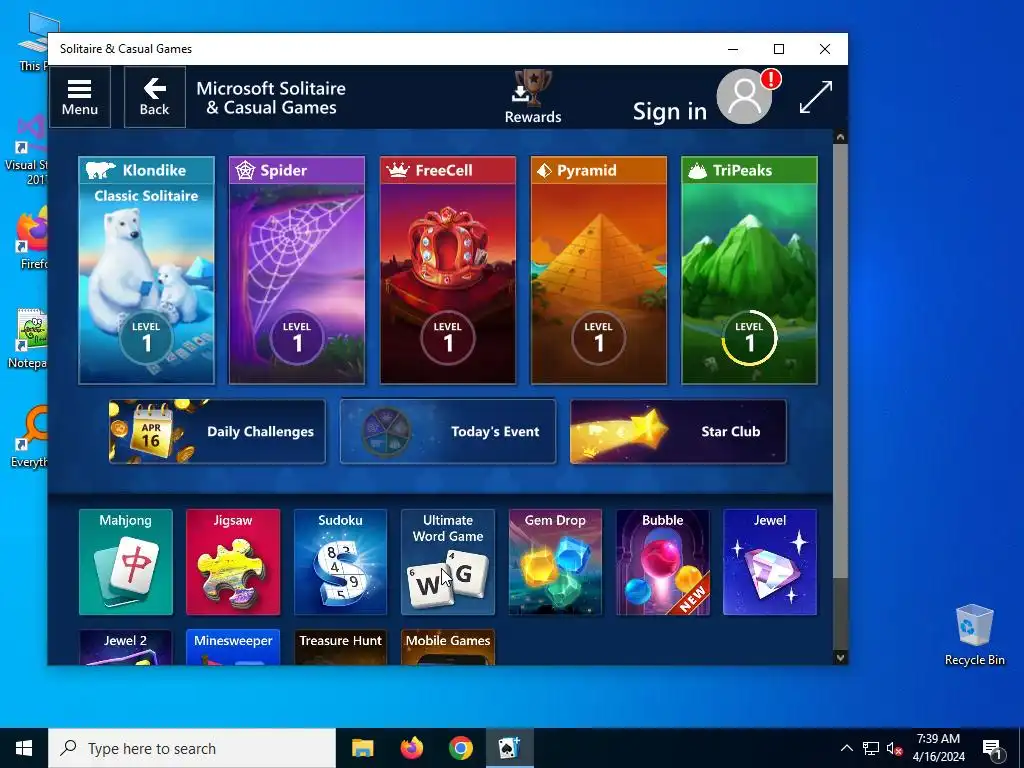Open File Explorer from the taskbar

point(362,748)
